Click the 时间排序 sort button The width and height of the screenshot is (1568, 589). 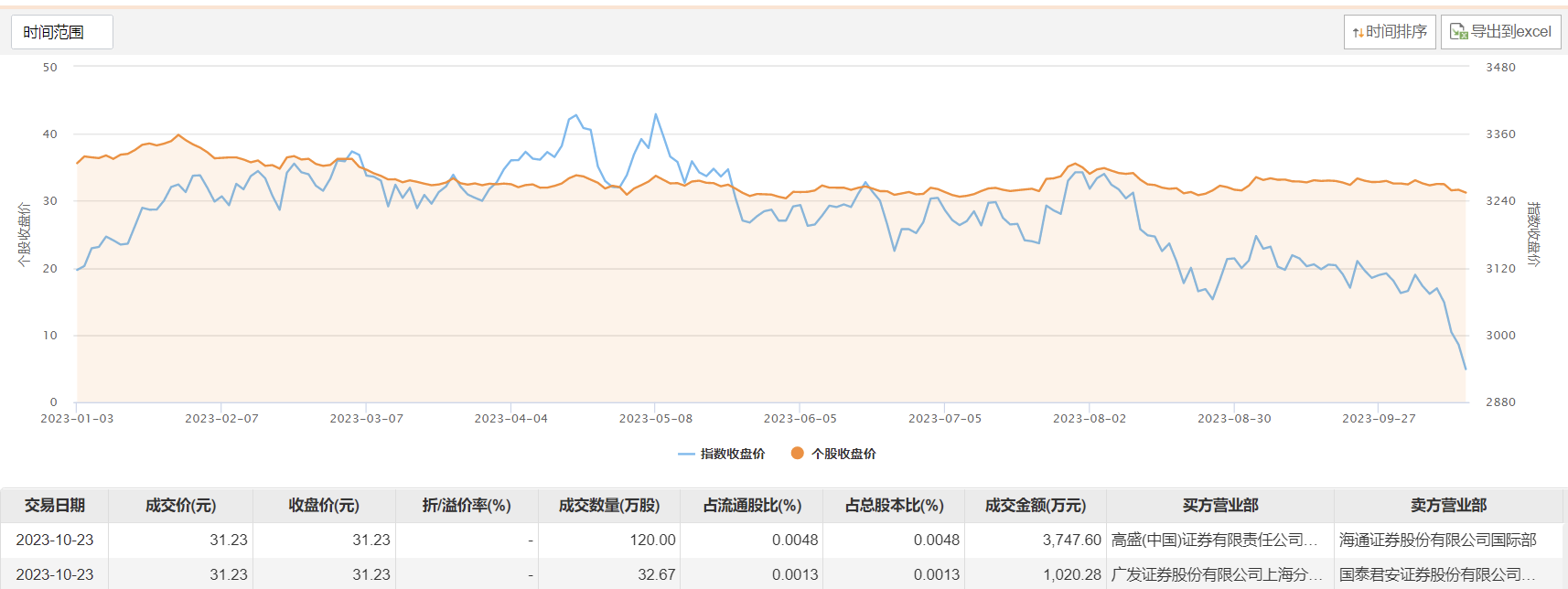click(1390, 32)
